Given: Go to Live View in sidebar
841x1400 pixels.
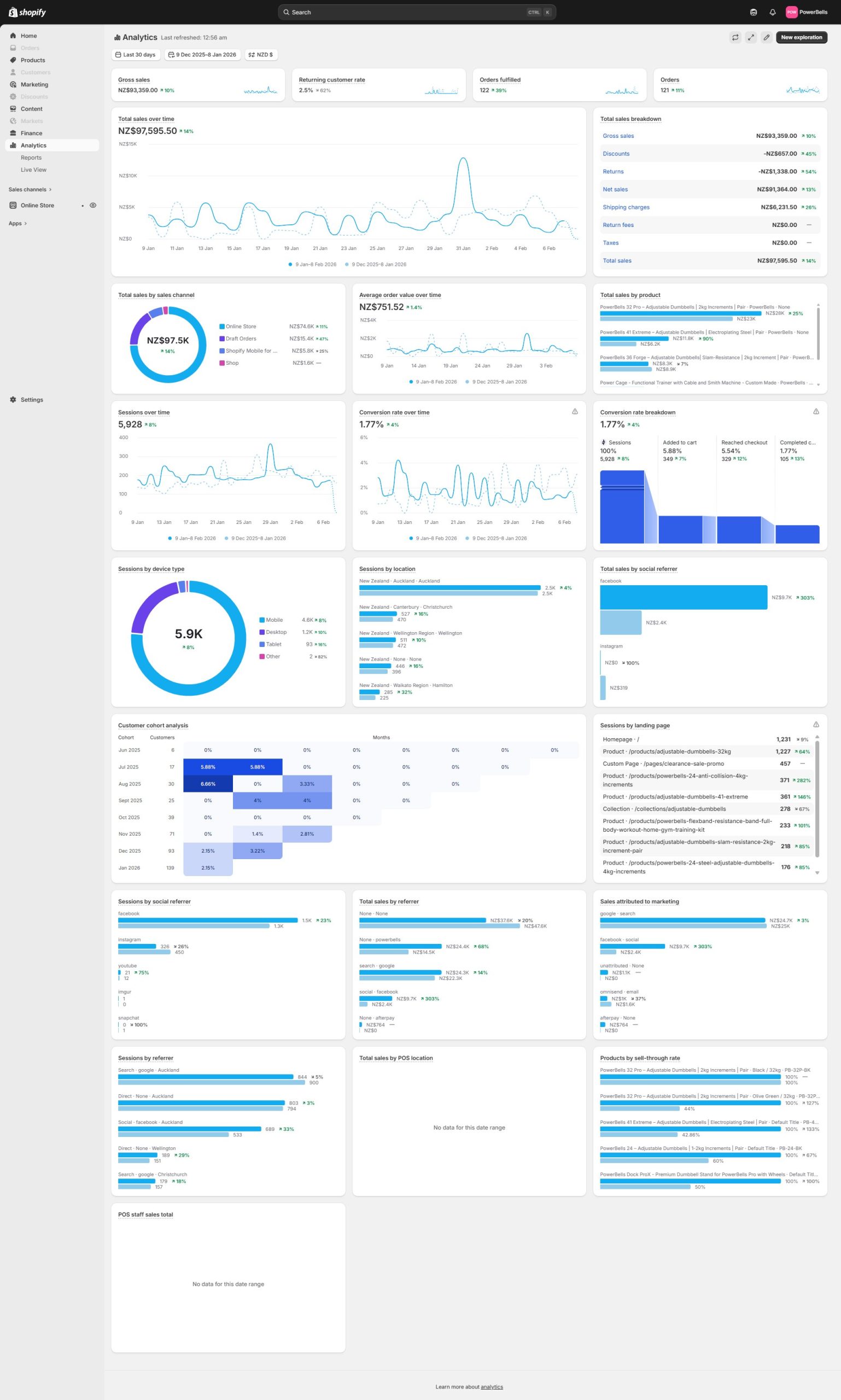Looking at the screenshot, I should [x=33, y=170].
